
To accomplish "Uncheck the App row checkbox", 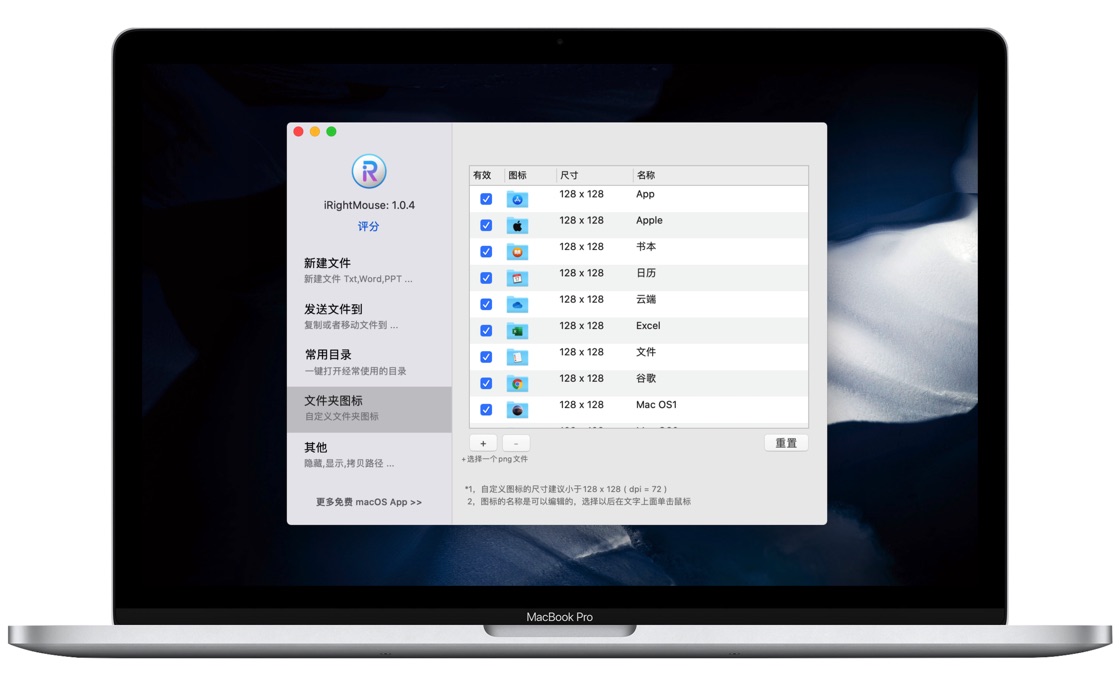I will tap(486, 199).
